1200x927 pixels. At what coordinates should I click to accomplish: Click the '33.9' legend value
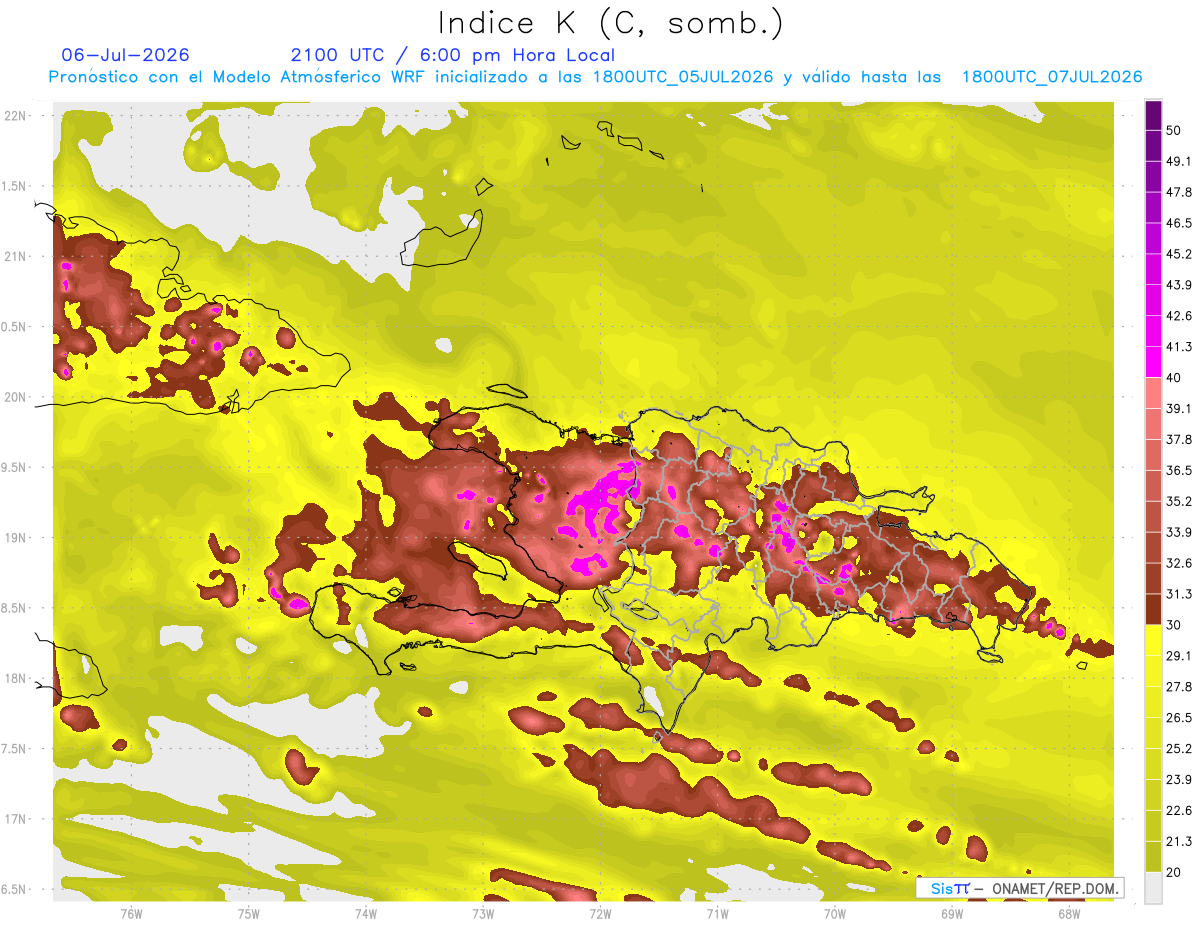(x=1180, y=532)
